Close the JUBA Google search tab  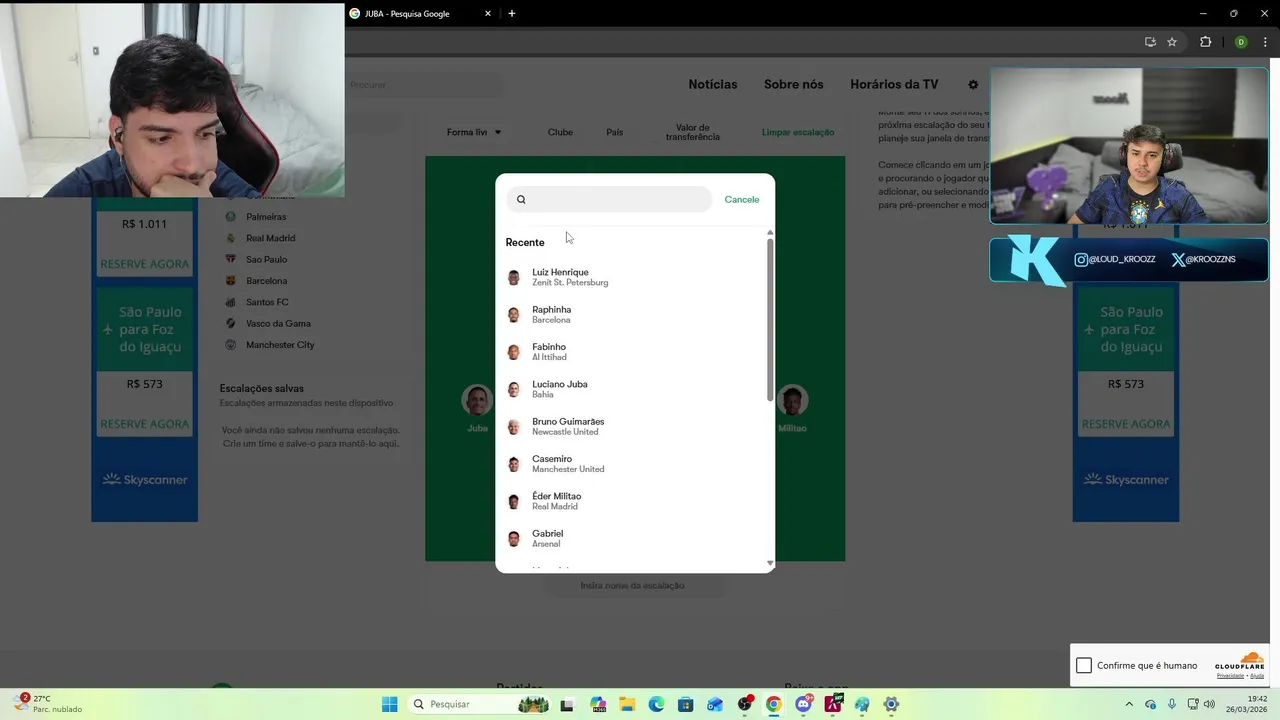(488, 14)
